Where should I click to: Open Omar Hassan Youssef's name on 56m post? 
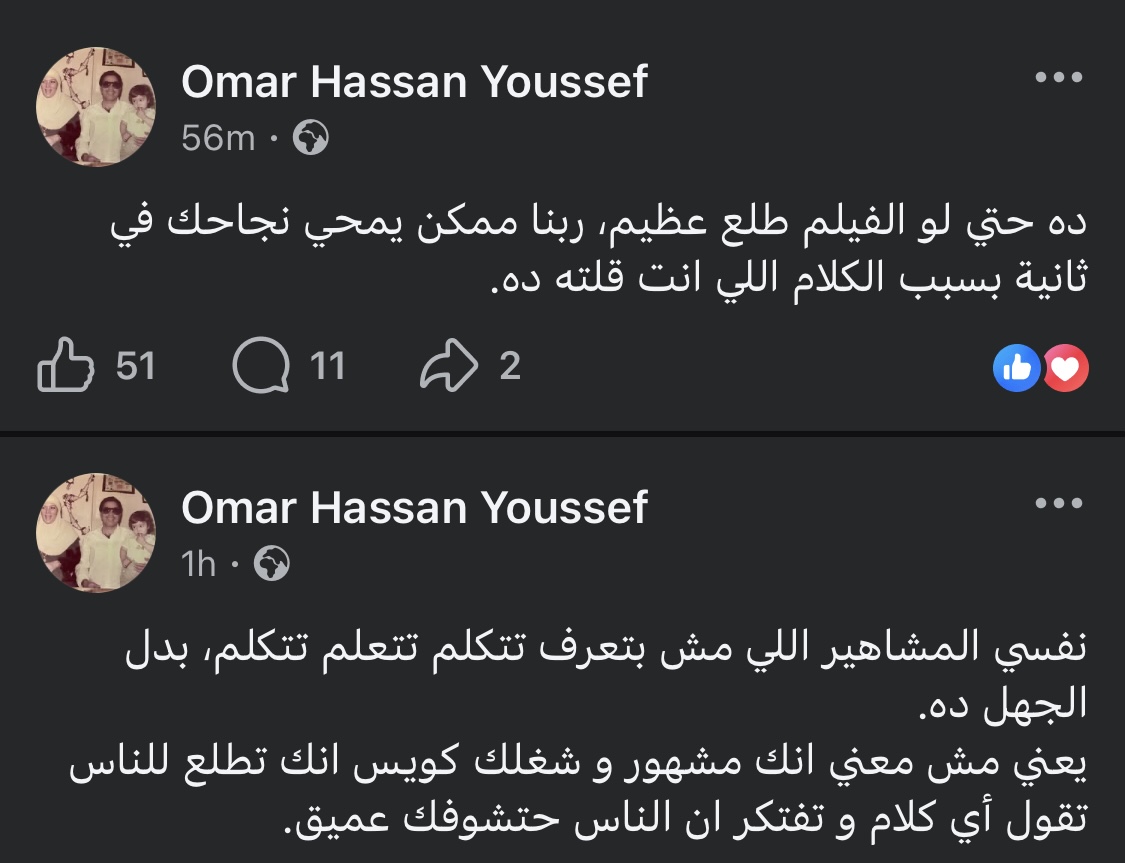coord(414,82)
